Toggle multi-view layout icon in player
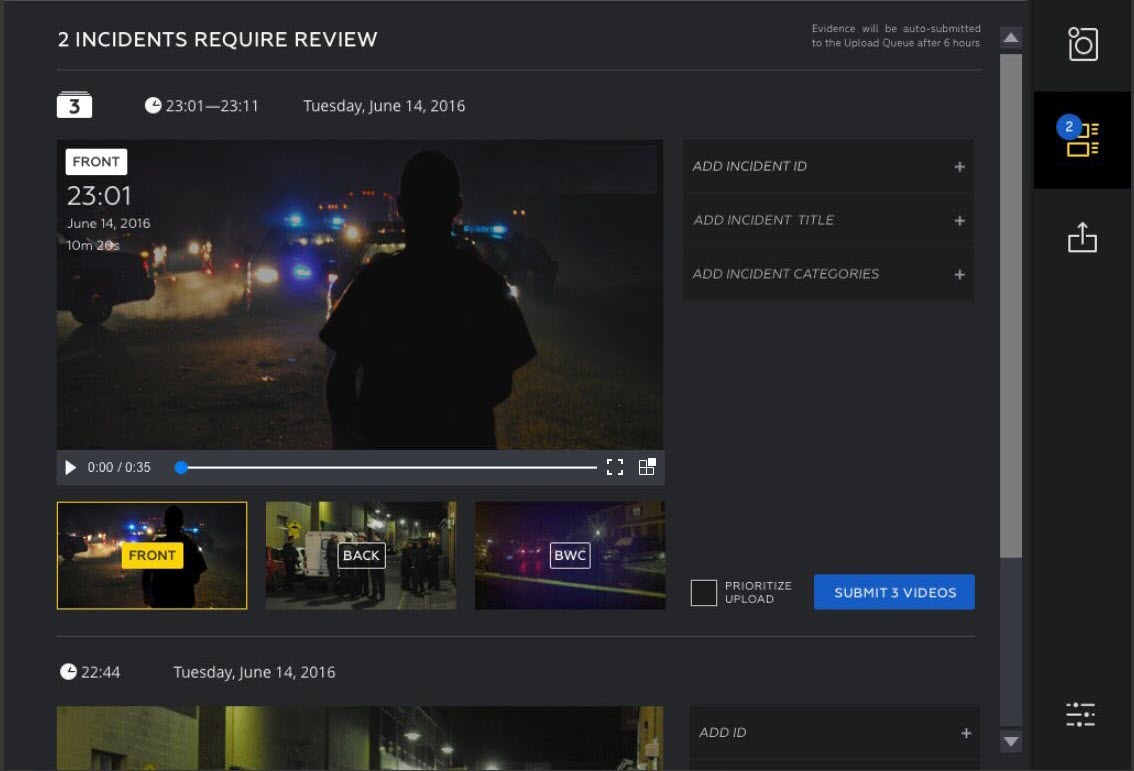The height and width of the screenshot is (771, 1134). 647,467
